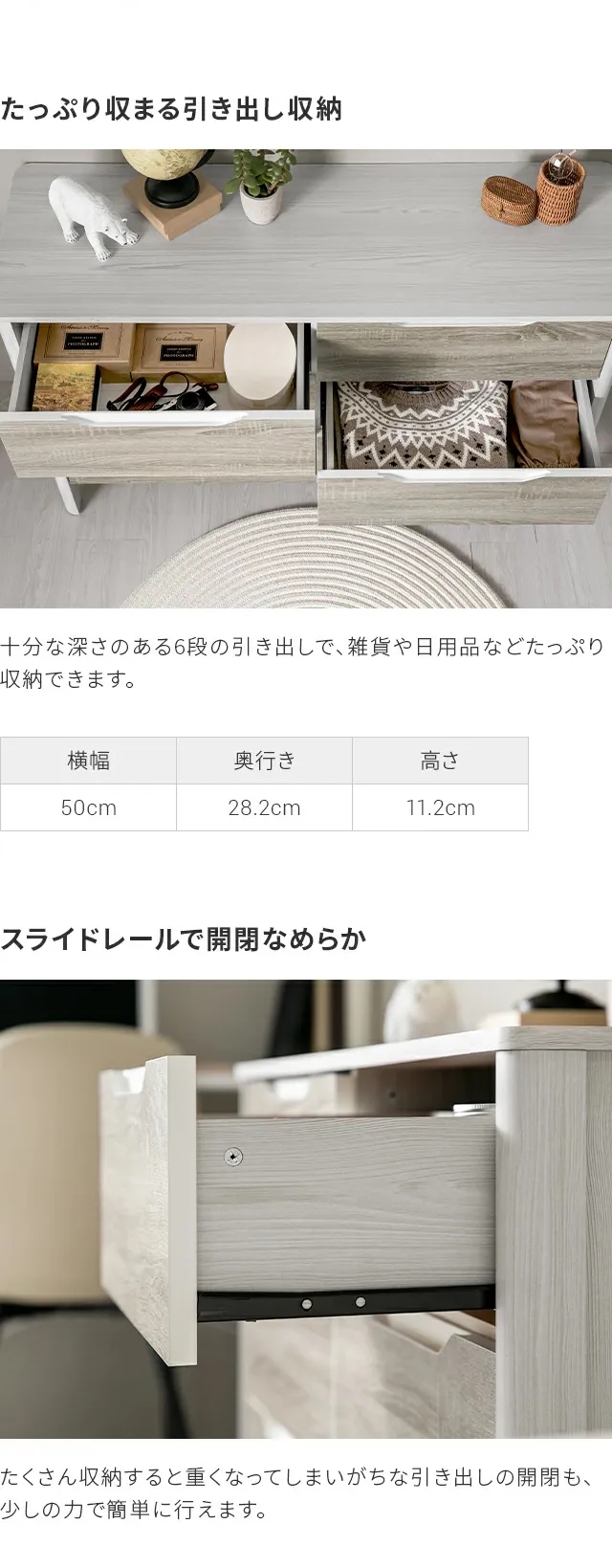Screen dimensions: 612x1568
Task: Click the slide rail close-up photo
Action: pyautogui.click(x=306, y=1208)
